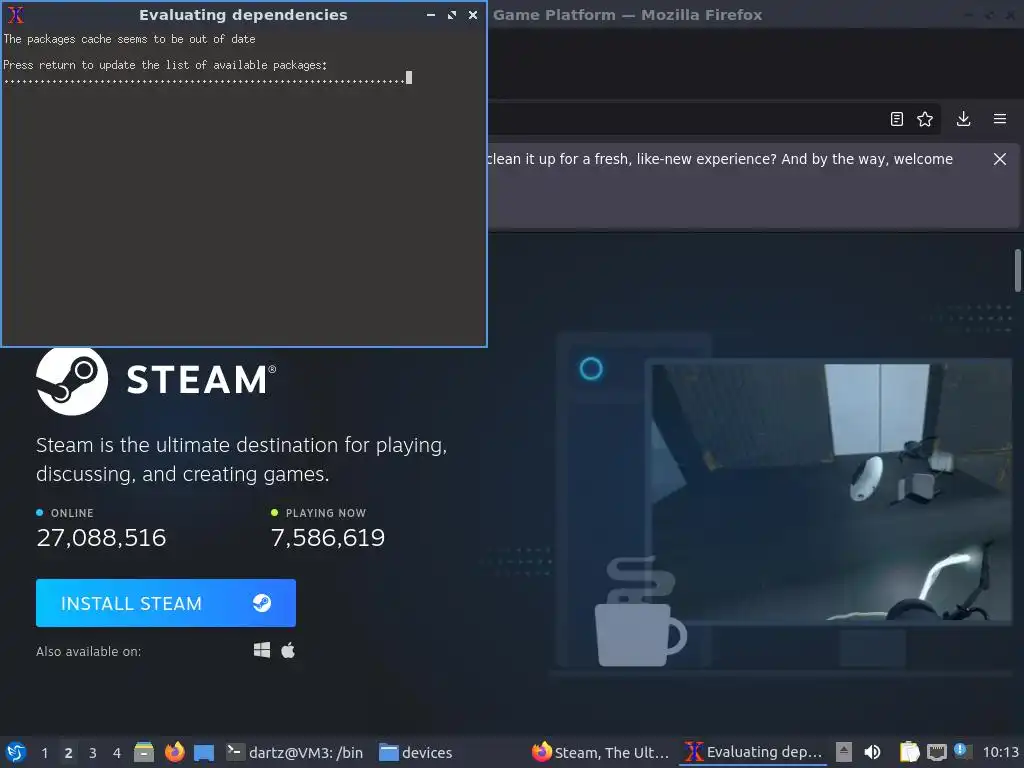Viewport: 1024px width, 768px height.
Task: Click the coffee cup graphic on Steam page
Action: 640,612
